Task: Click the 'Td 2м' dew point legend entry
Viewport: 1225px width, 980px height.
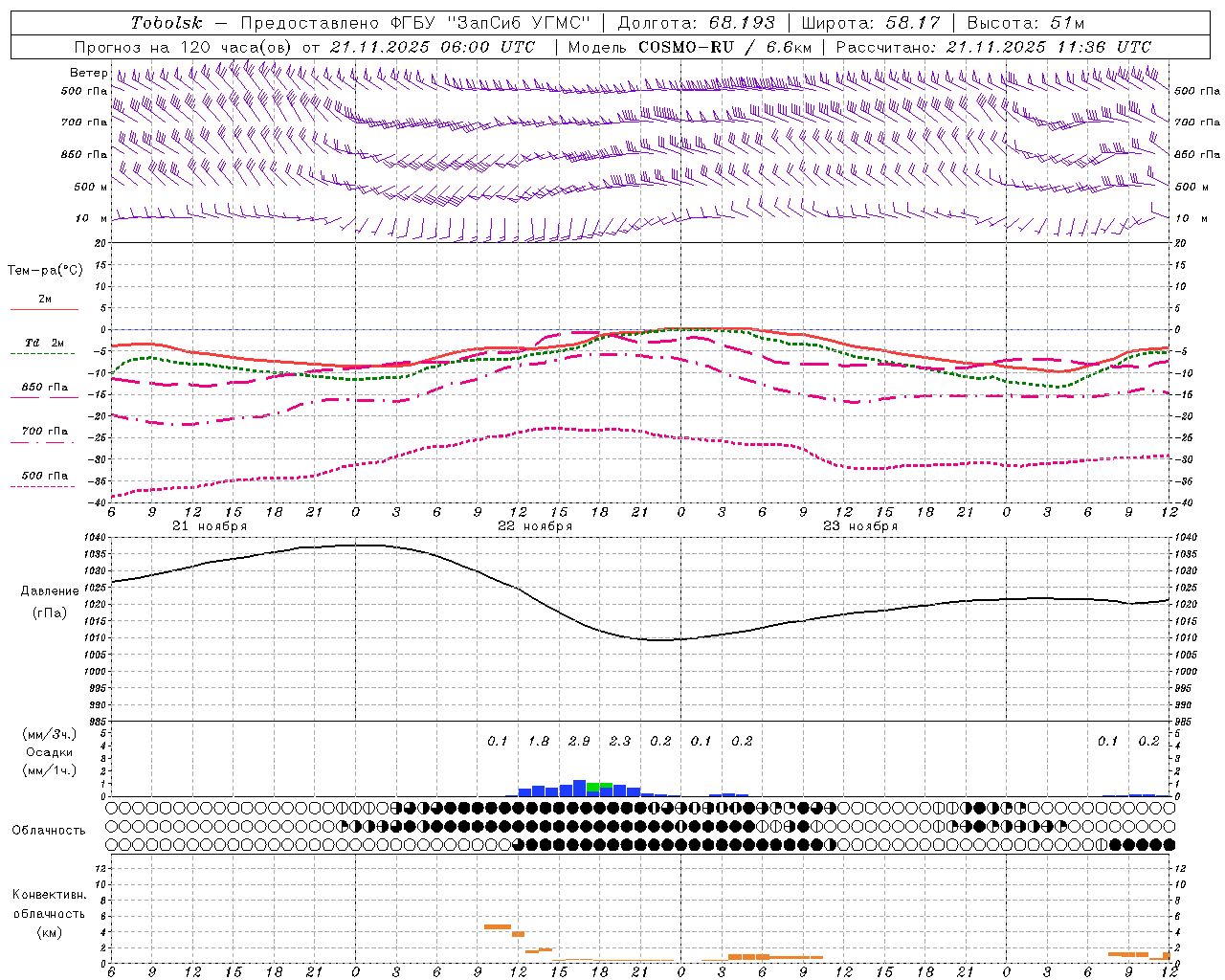Action: pyautogui.click(x=44, y=343)
